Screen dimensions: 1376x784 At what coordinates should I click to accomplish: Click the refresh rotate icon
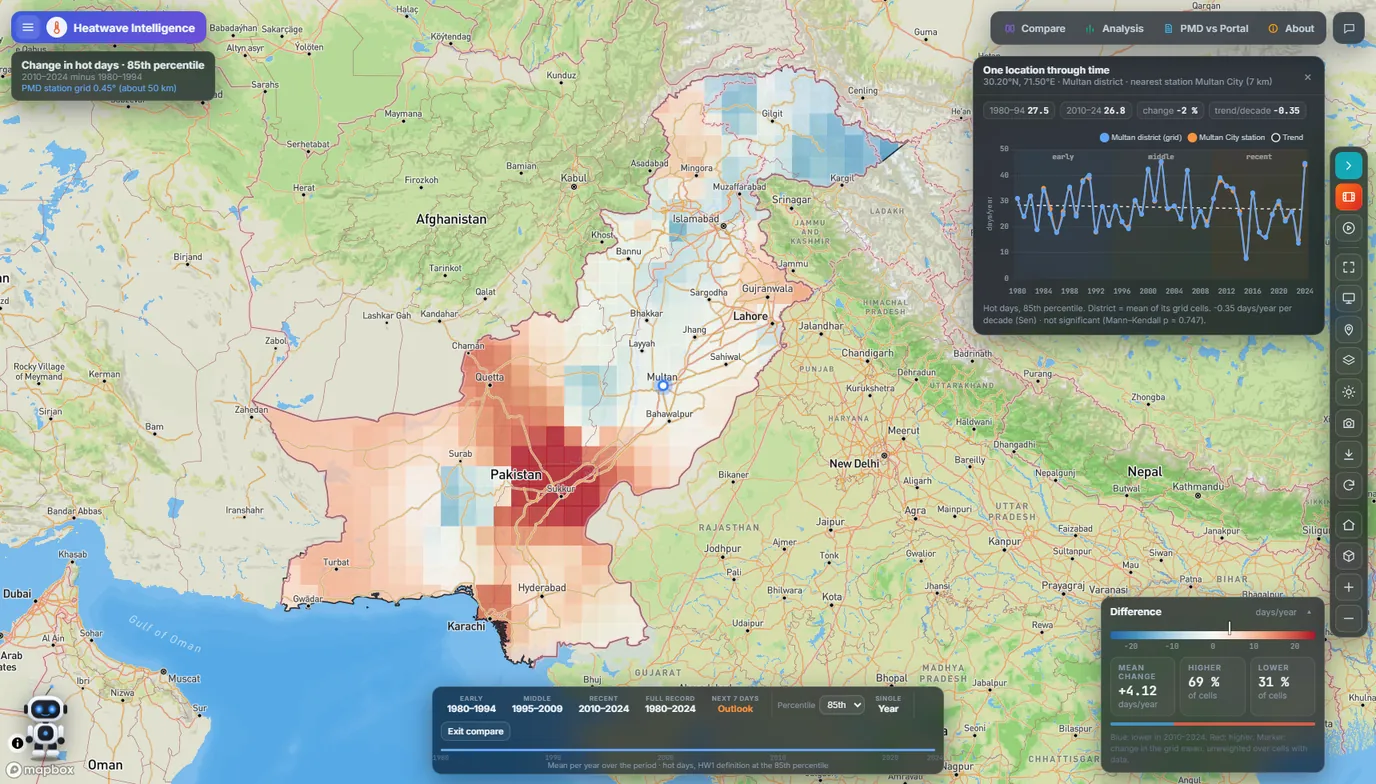point(1349,485)
